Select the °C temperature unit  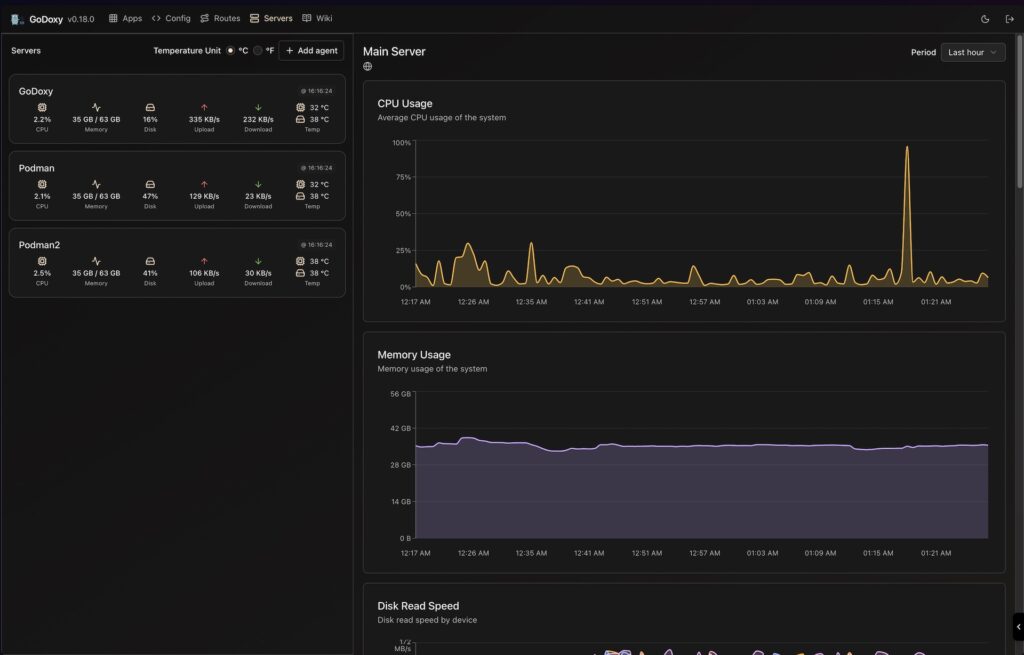click(229, 50)
